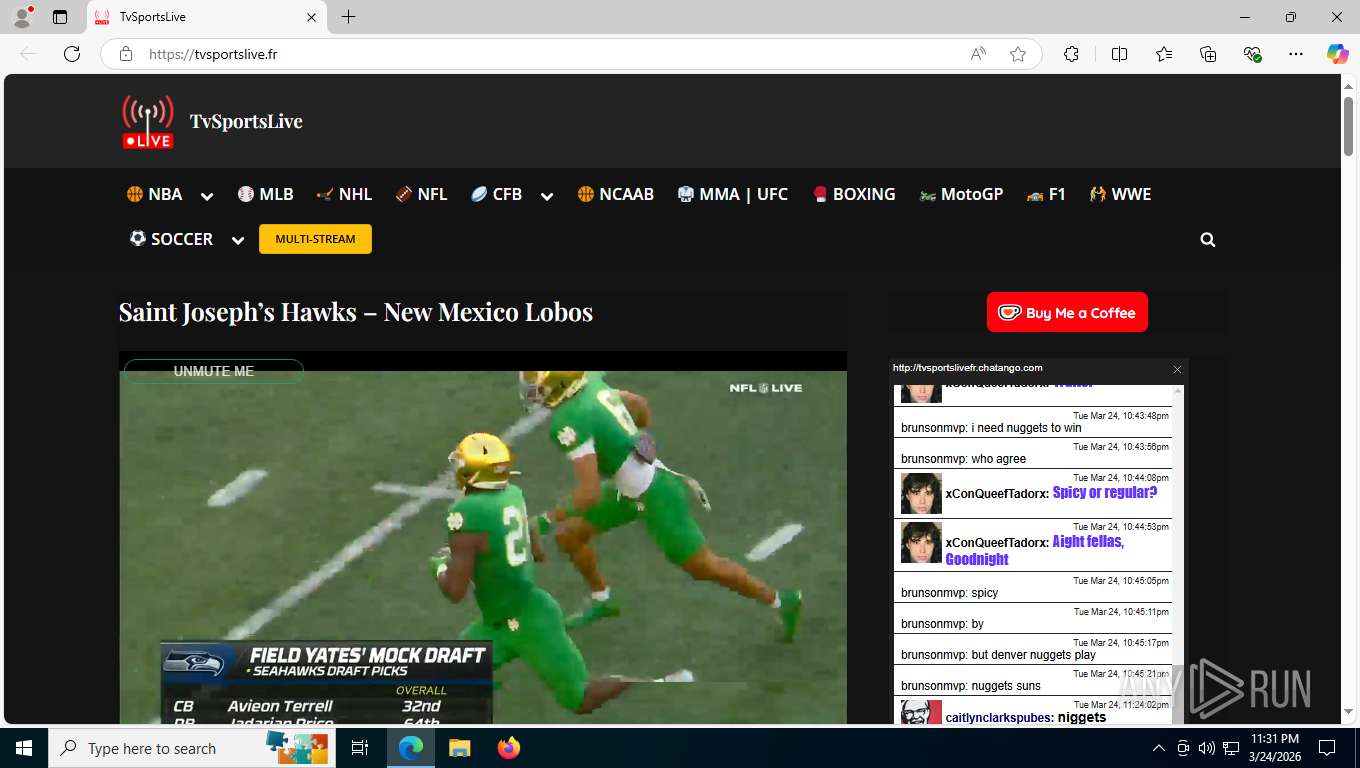The image size is (1360, 768).
Task: Open Edge from the taskbar
Action: point(410,748)
